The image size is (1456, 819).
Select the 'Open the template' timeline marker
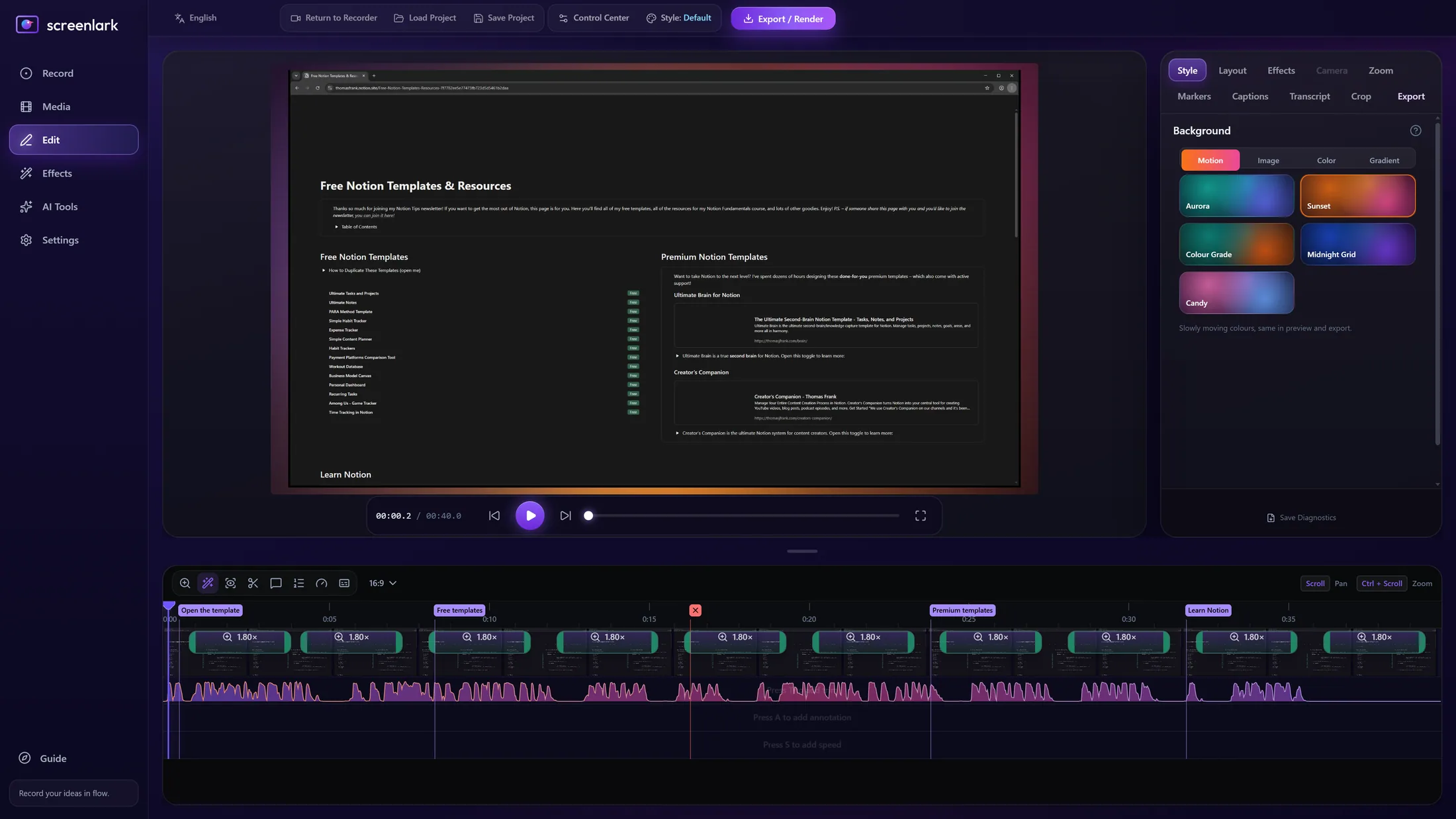point(210,611)
